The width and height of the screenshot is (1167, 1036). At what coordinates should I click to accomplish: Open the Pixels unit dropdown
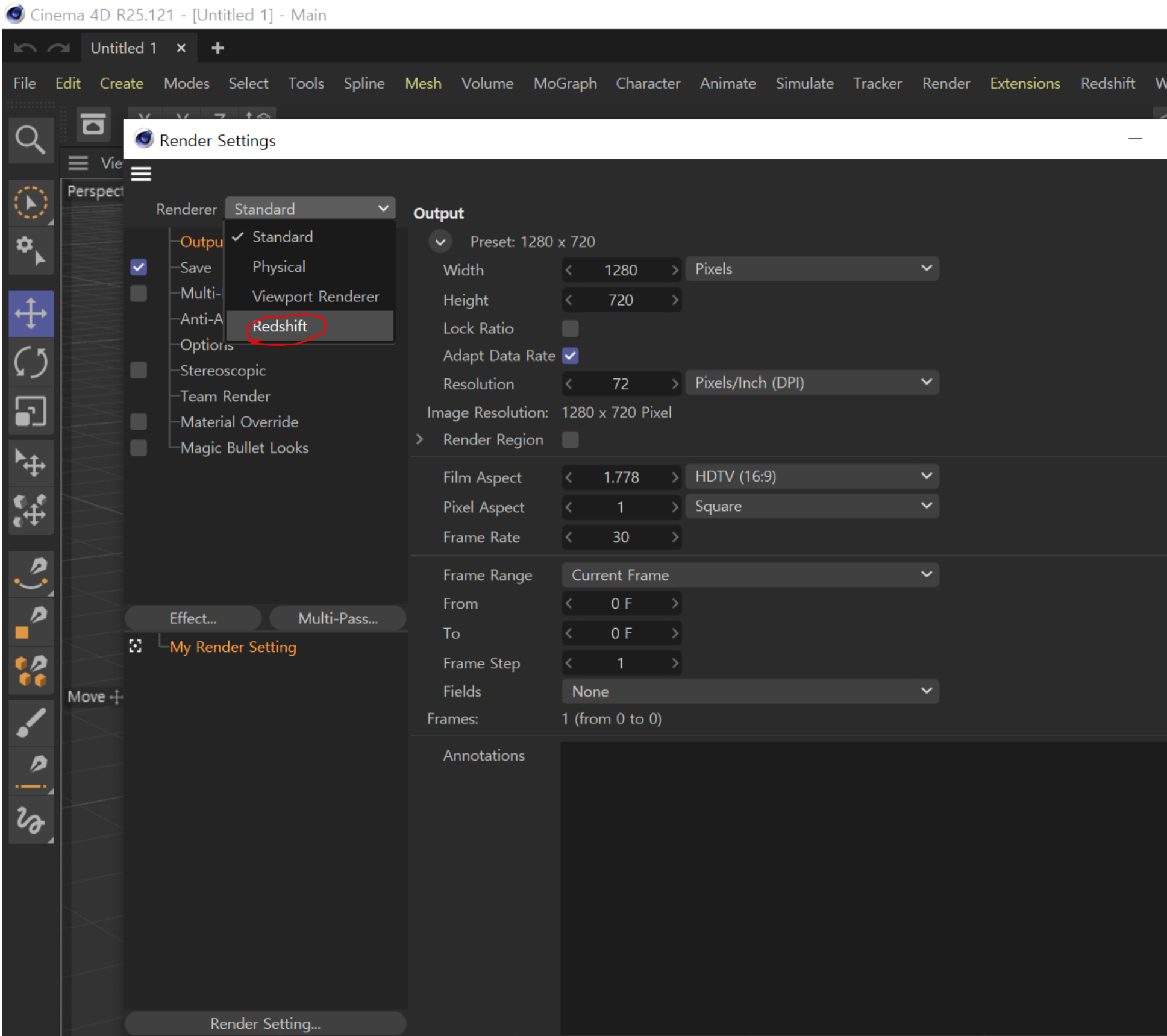[812, 269]
